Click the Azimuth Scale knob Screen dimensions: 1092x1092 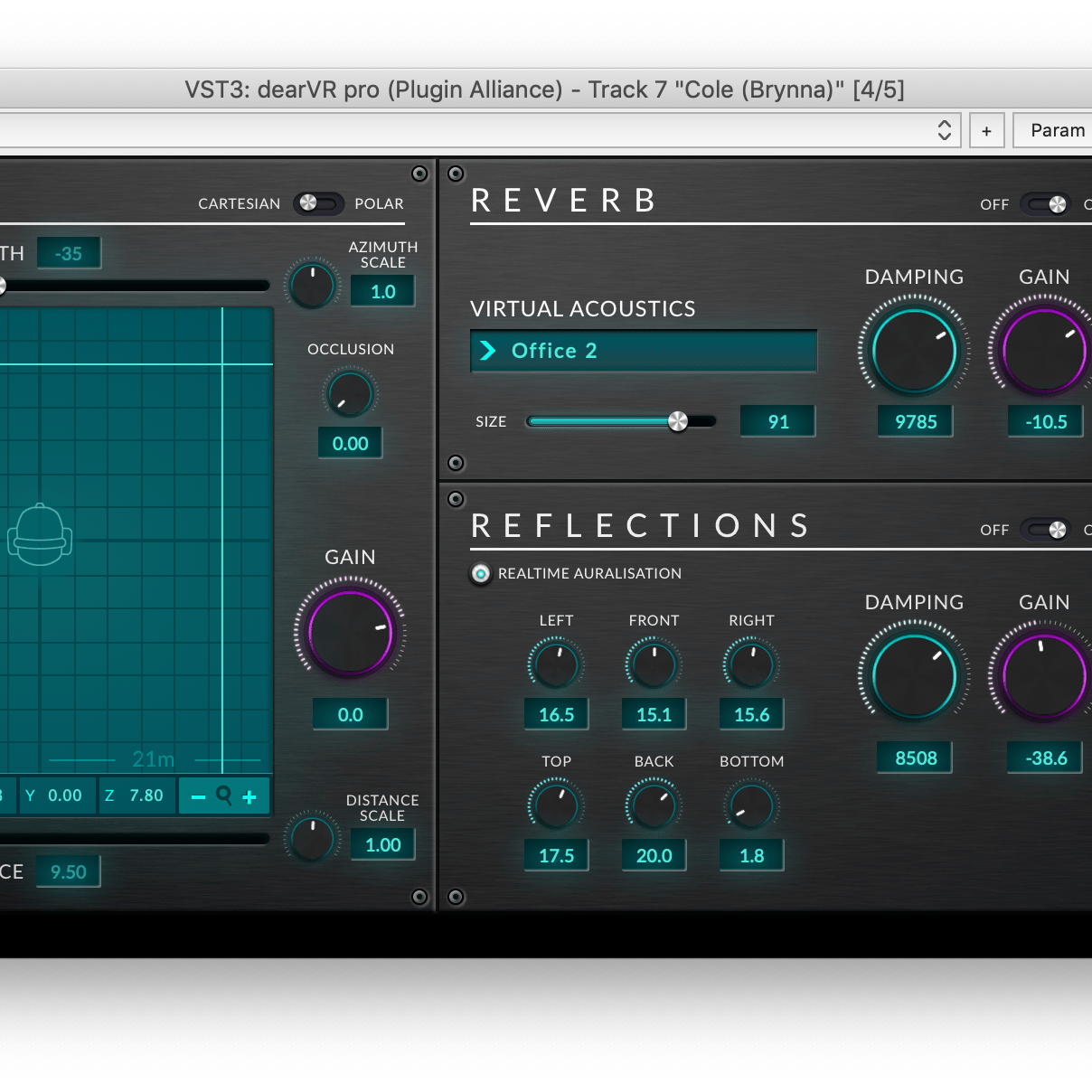pyautogui.click(x=312, y=285)
